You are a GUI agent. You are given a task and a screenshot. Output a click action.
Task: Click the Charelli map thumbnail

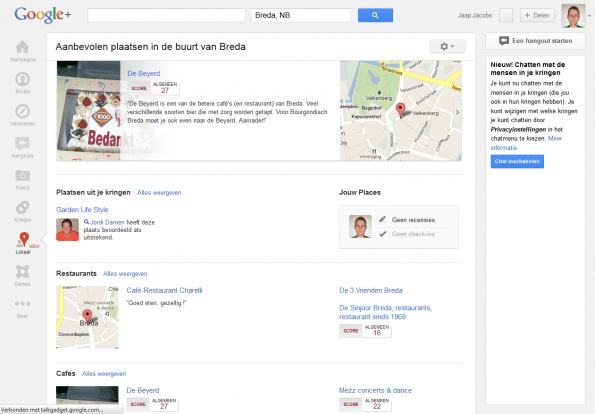[x=87, y=317]
